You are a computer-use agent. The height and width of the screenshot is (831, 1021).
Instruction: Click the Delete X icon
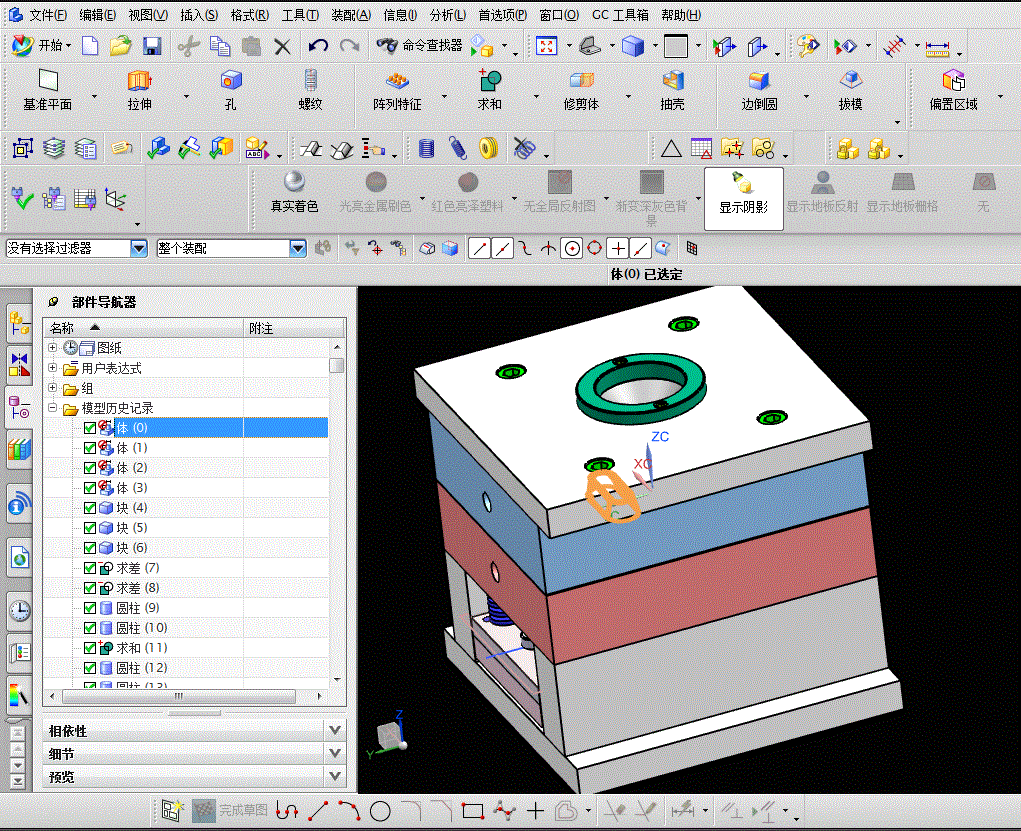[282, 46]
